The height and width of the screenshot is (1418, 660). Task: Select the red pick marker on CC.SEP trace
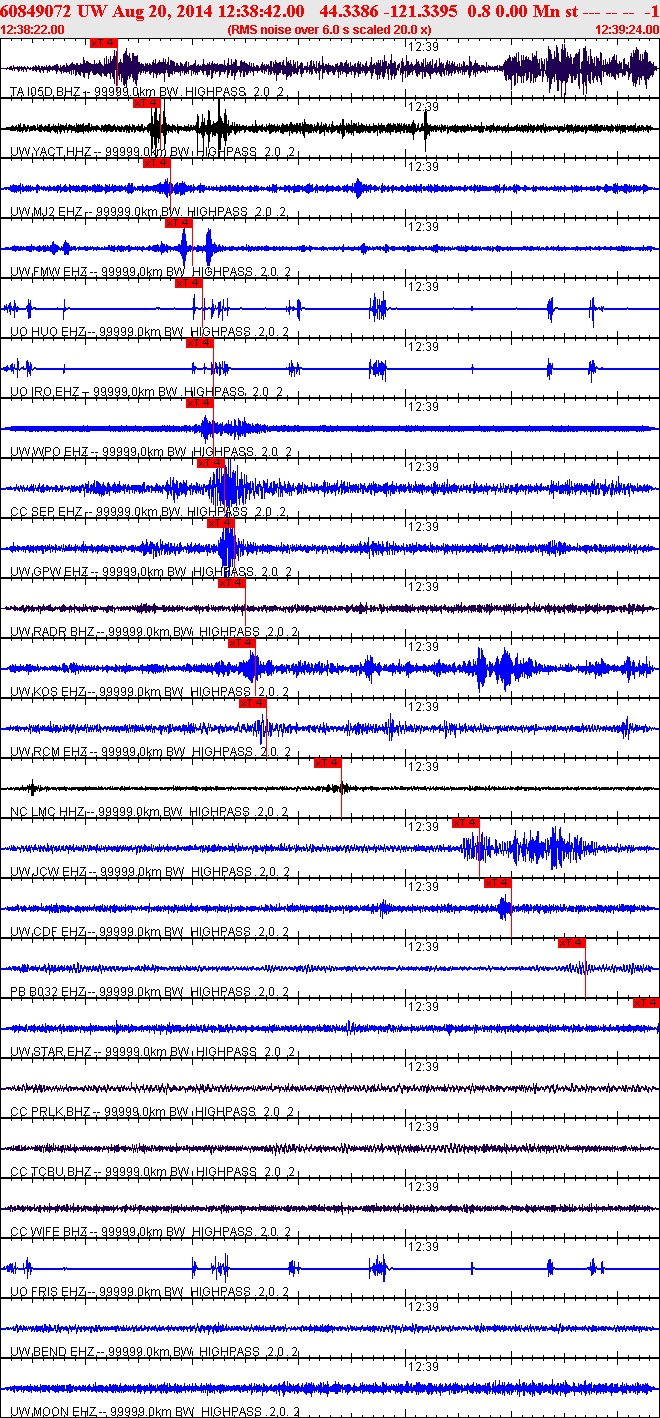211,463
